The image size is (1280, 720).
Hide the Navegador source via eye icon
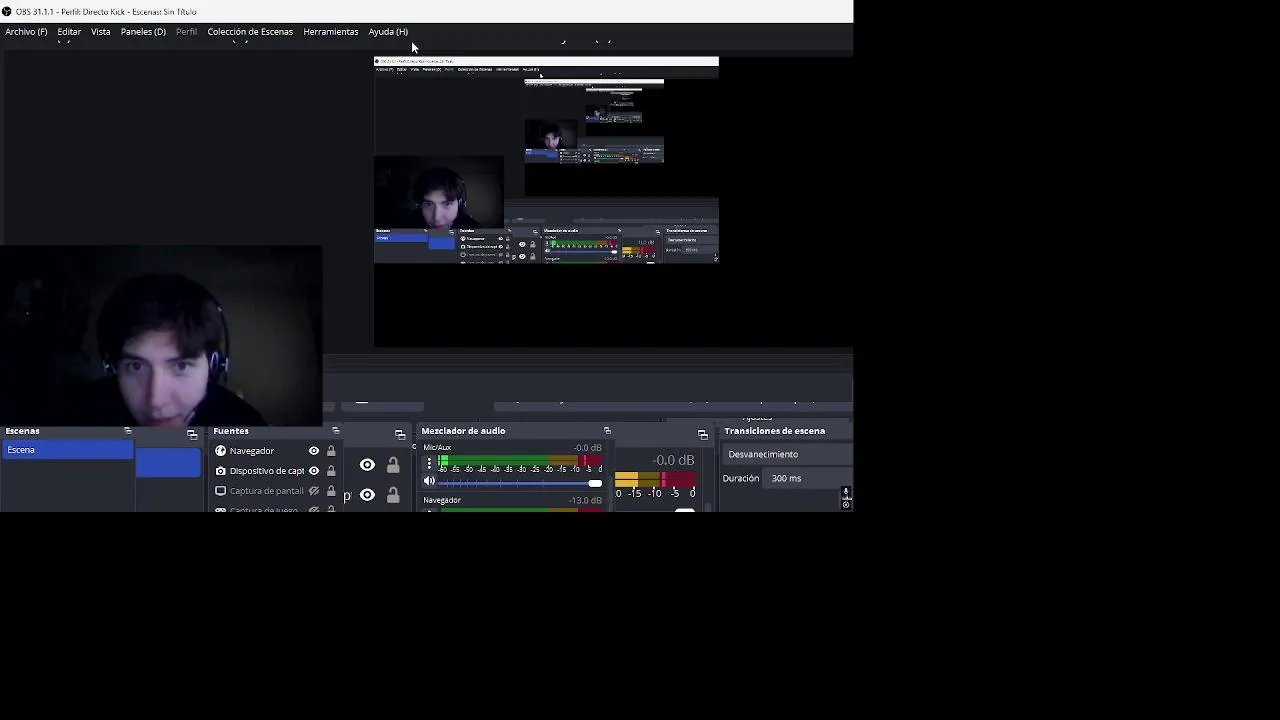click(314, 451)
